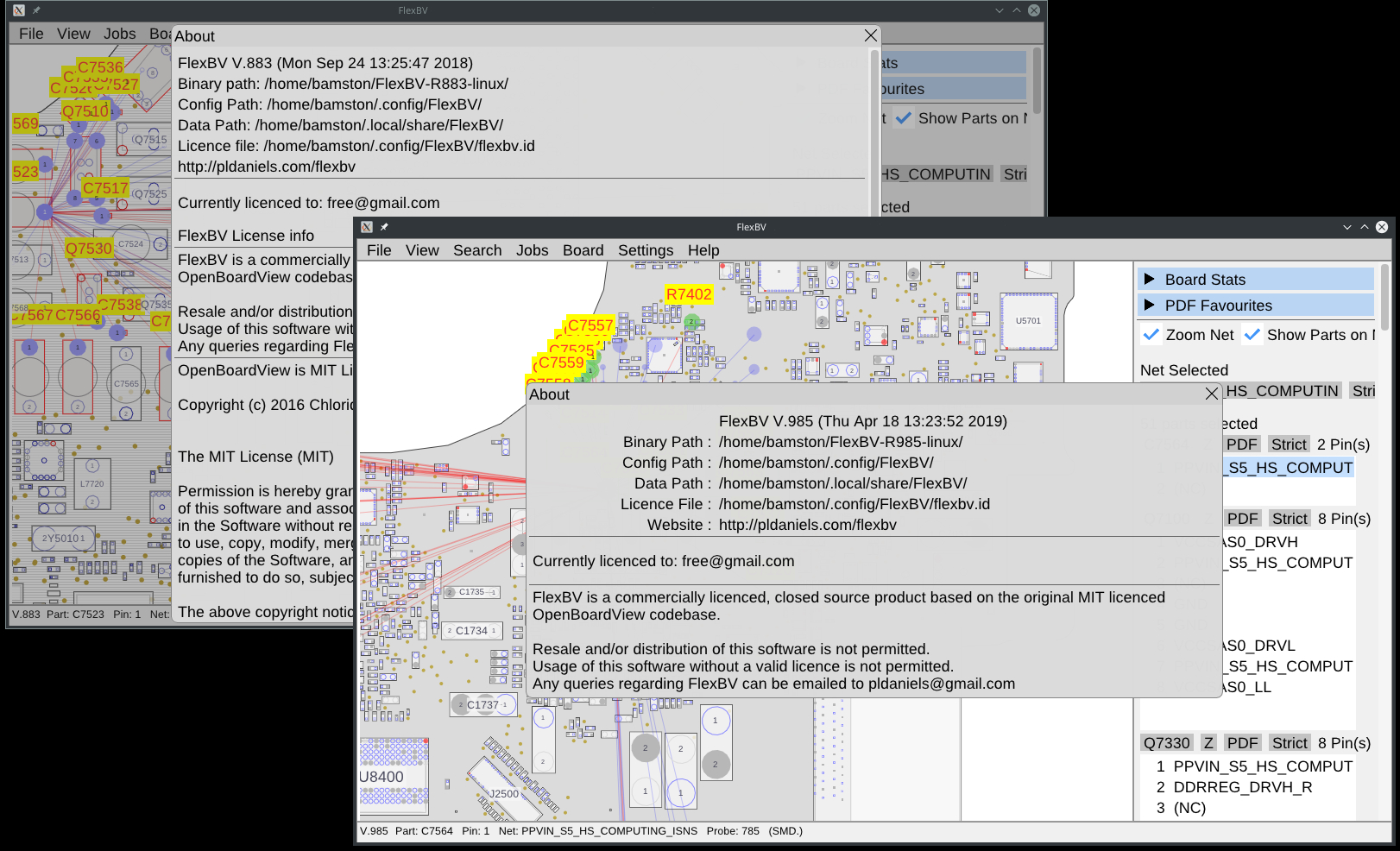Click the L7720 component in back window

[92, 484]
